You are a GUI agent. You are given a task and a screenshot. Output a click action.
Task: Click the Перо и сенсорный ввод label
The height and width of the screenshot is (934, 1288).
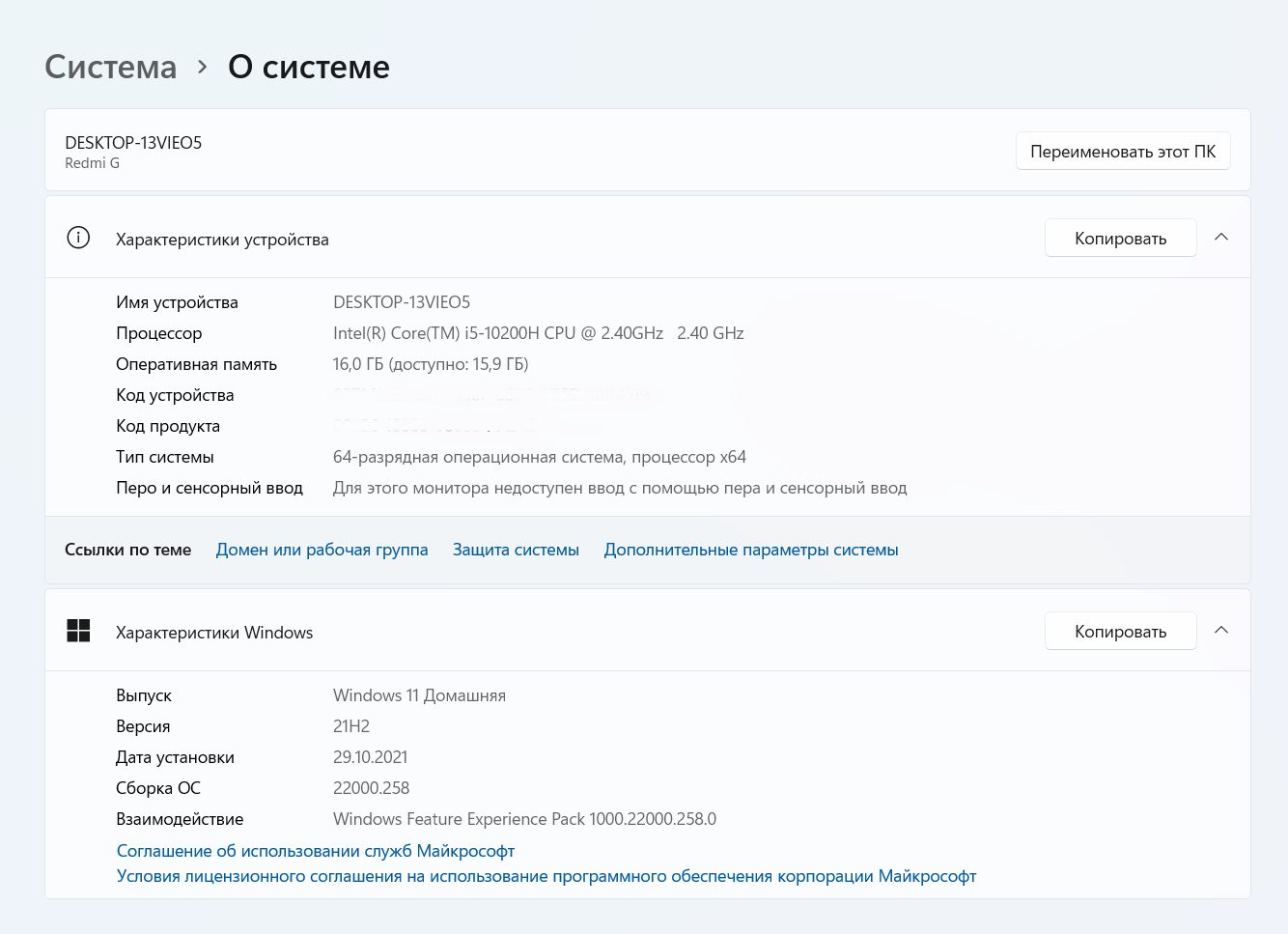tap(210, 488)
